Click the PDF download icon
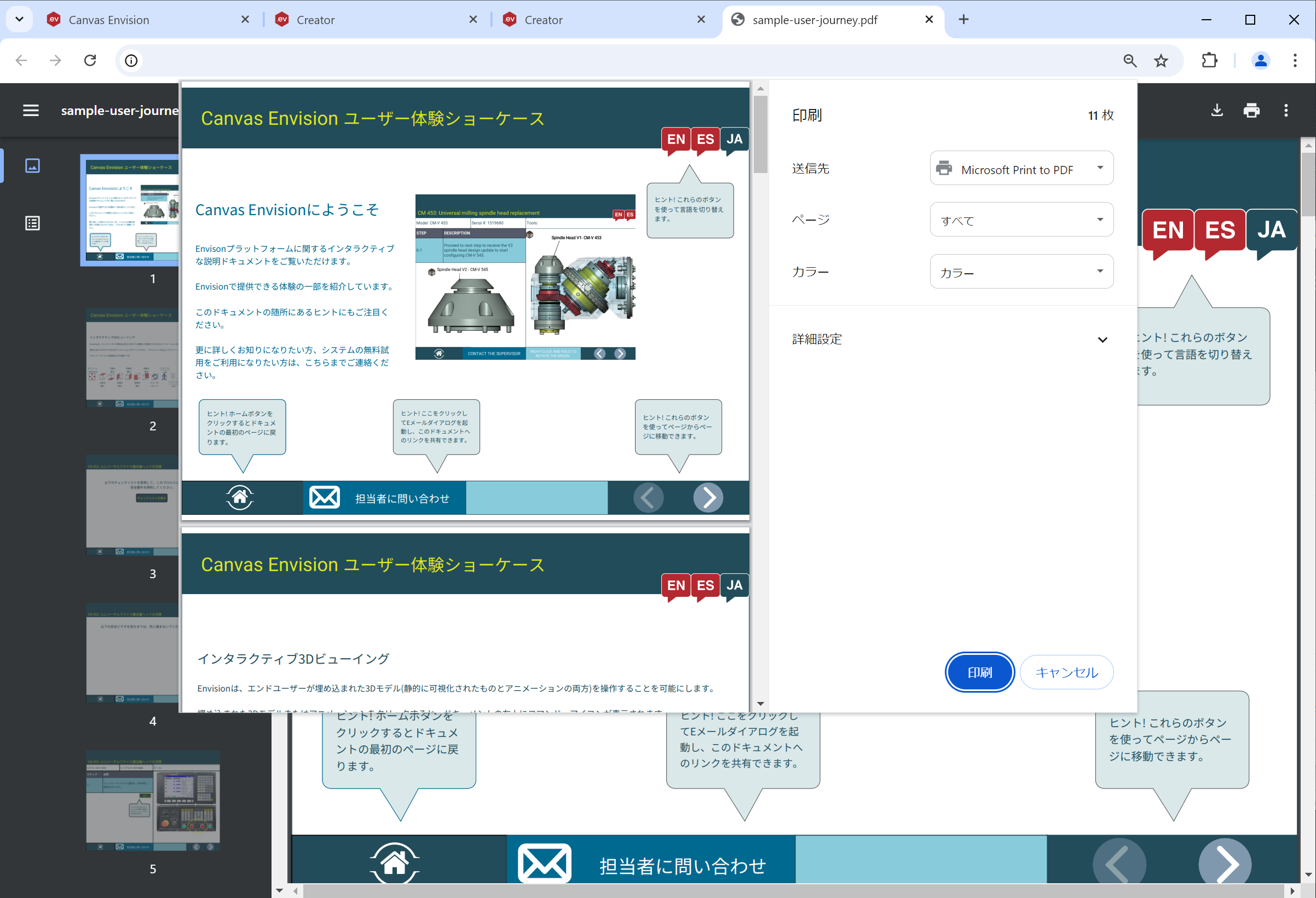 tap(1216, 111)
